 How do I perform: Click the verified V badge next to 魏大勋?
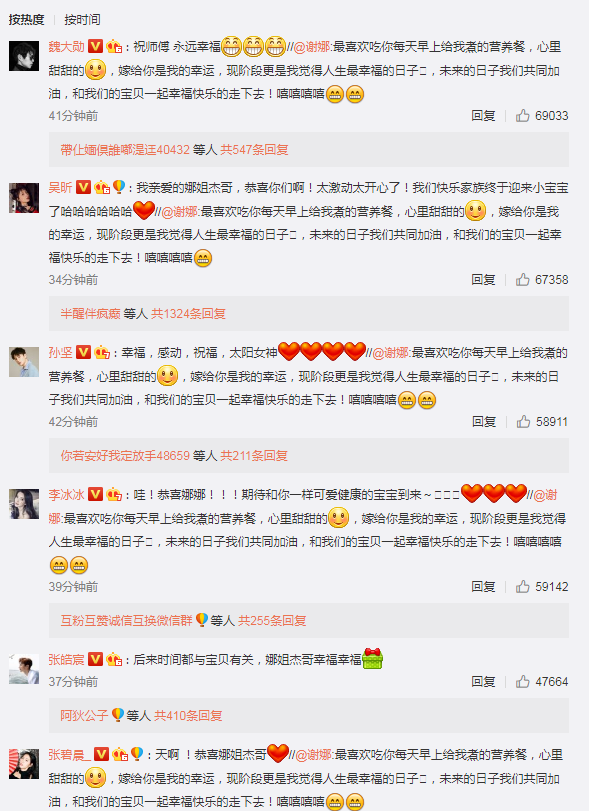[95, 47]
